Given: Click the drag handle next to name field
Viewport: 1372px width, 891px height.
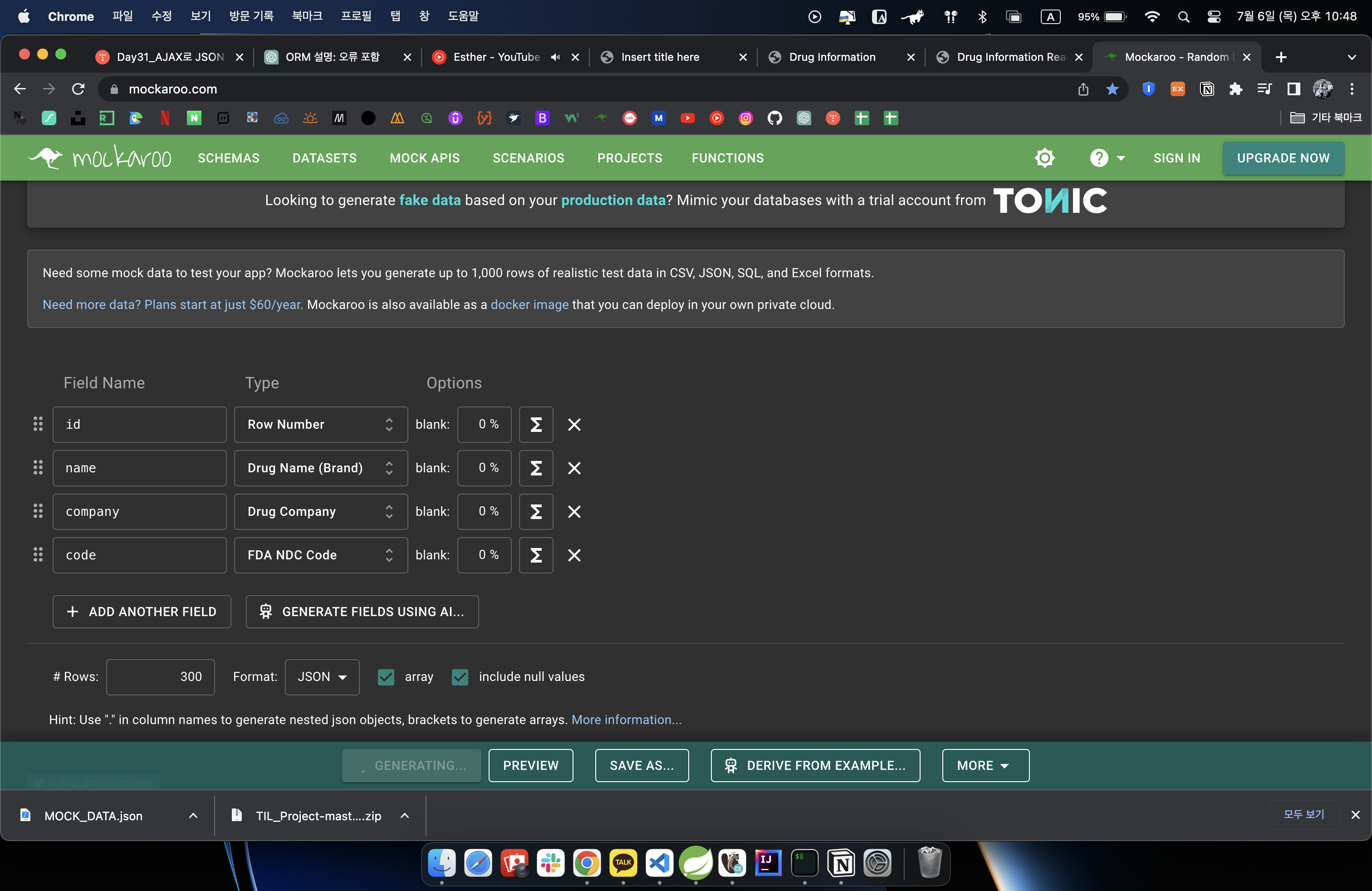Looking at the screenshot, I should pos(38,468).
